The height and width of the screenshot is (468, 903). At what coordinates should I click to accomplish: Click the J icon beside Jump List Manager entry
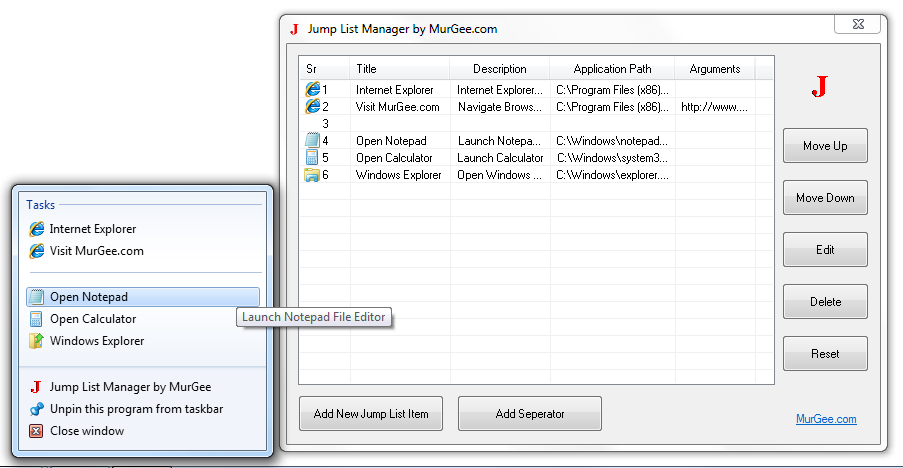[x=36, y=387]
